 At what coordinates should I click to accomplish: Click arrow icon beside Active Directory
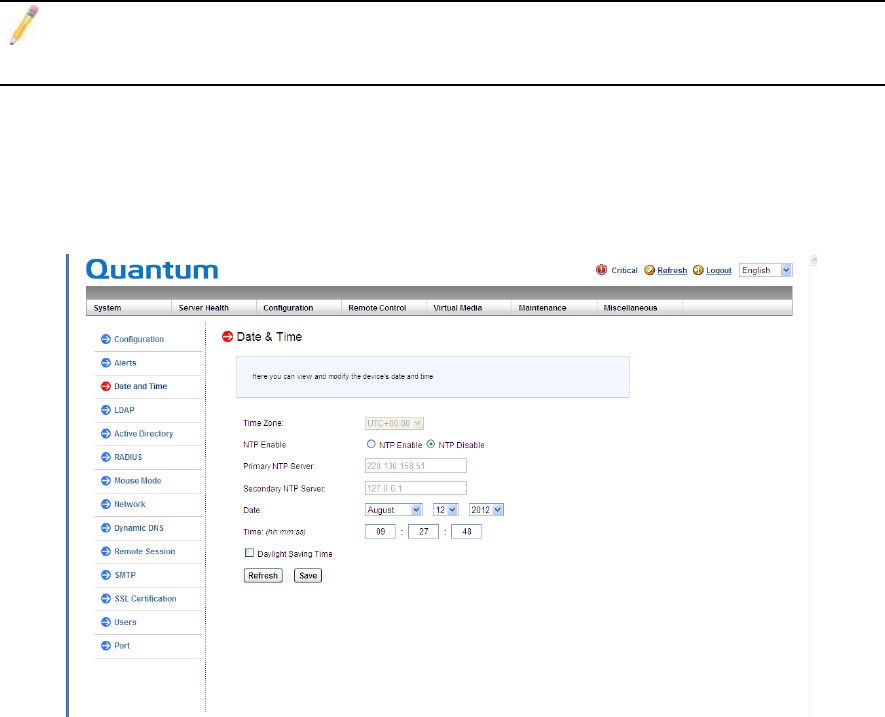point(106,434)
